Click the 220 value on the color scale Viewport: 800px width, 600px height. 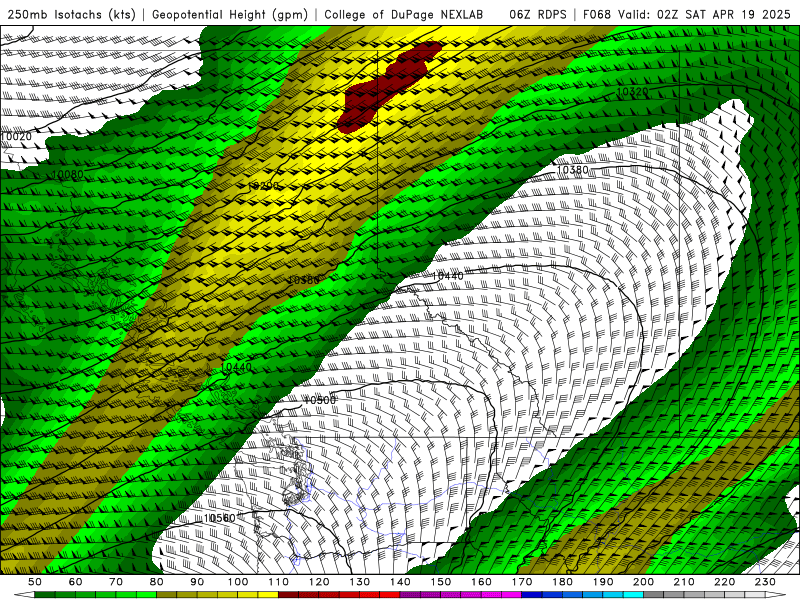(x=724, y=582)
